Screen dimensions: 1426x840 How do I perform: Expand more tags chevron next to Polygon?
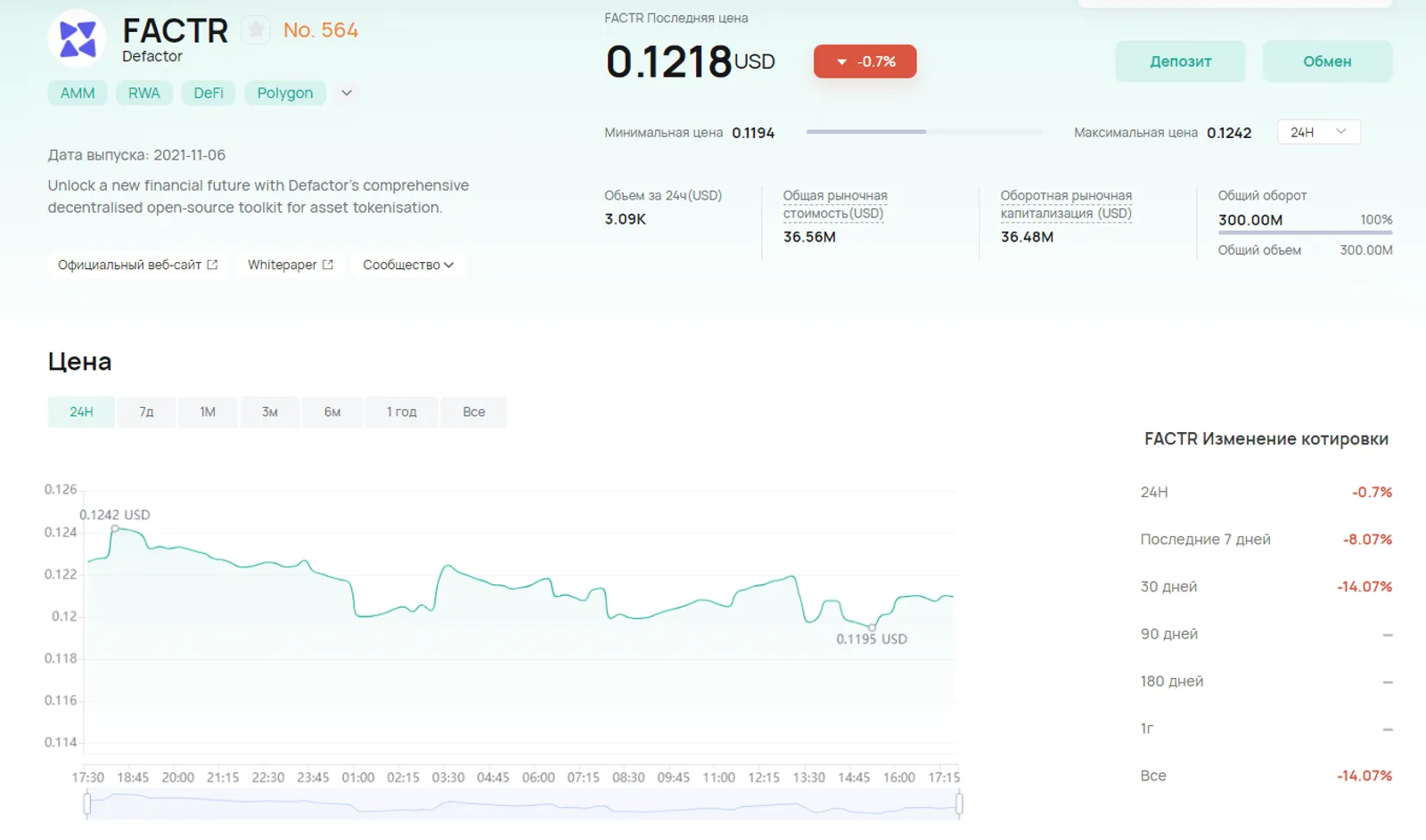coord(347,93)
